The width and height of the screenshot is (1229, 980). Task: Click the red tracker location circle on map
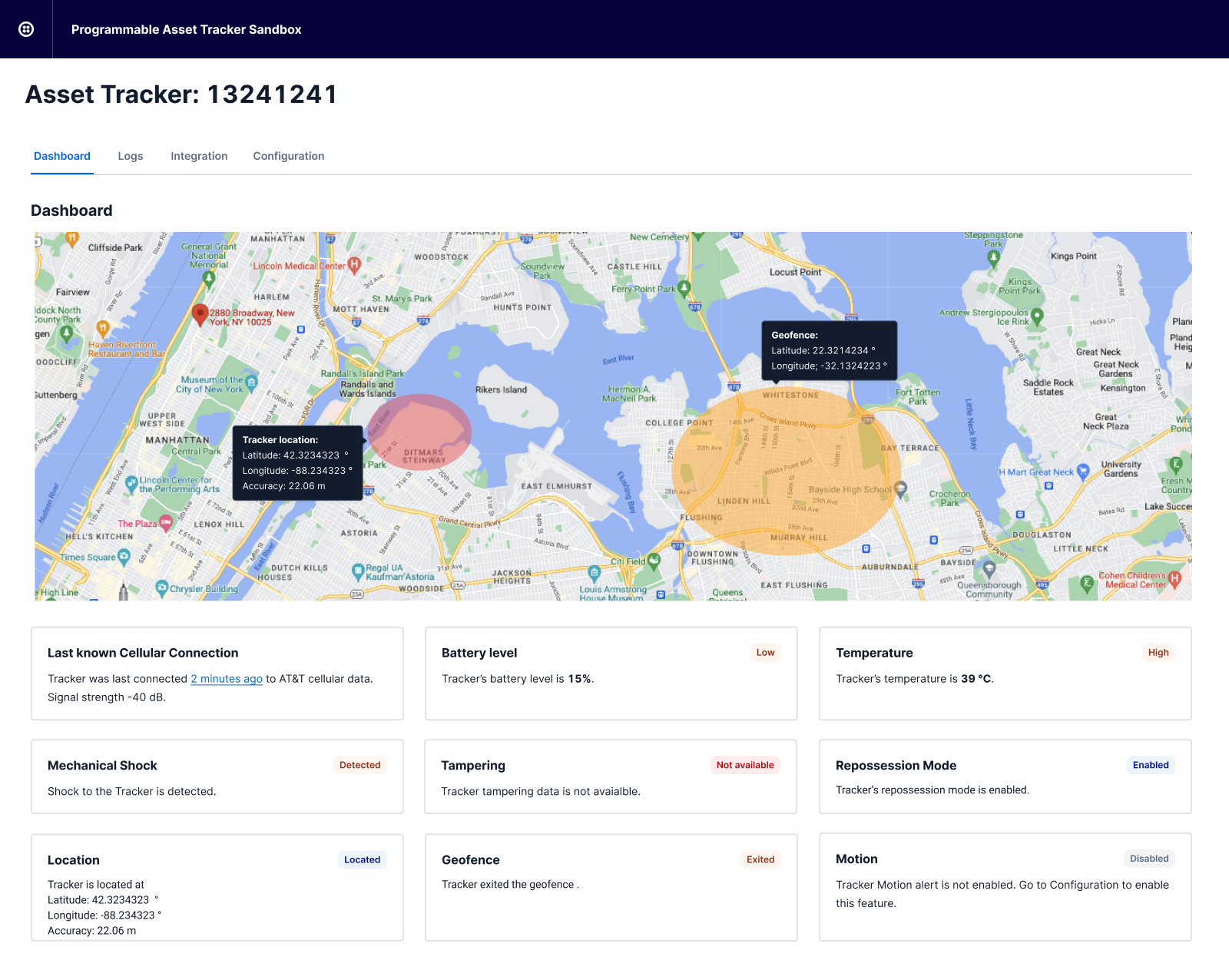pyautogui.click(x=419, y=430)
